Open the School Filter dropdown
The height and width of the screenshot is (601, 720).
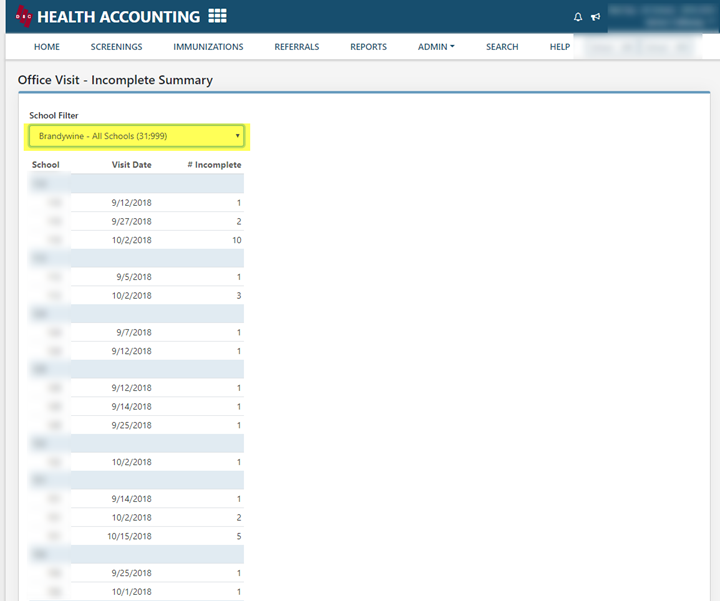136,136
